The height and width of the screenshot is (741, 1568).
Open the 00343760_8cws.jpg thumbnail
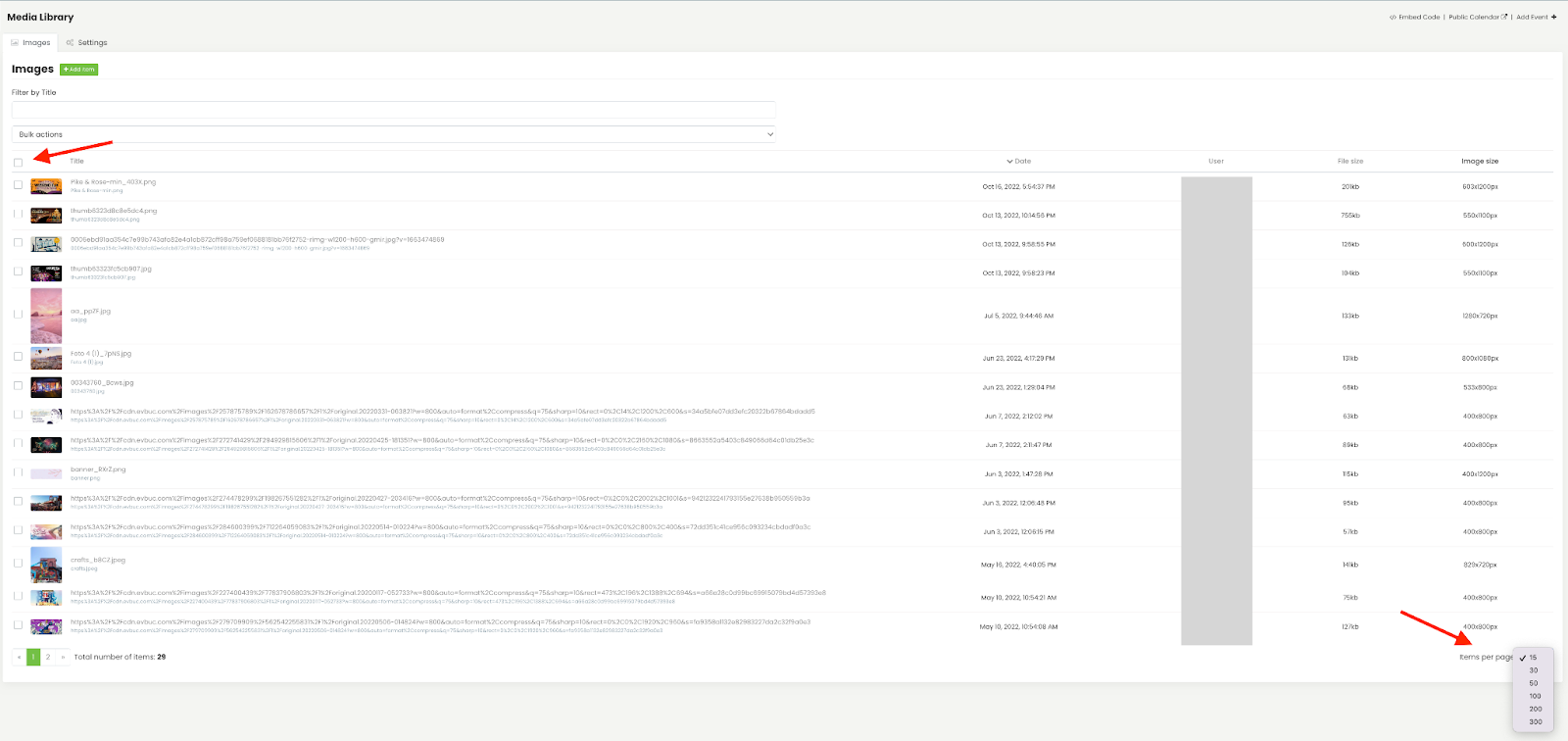pos(46,386)
